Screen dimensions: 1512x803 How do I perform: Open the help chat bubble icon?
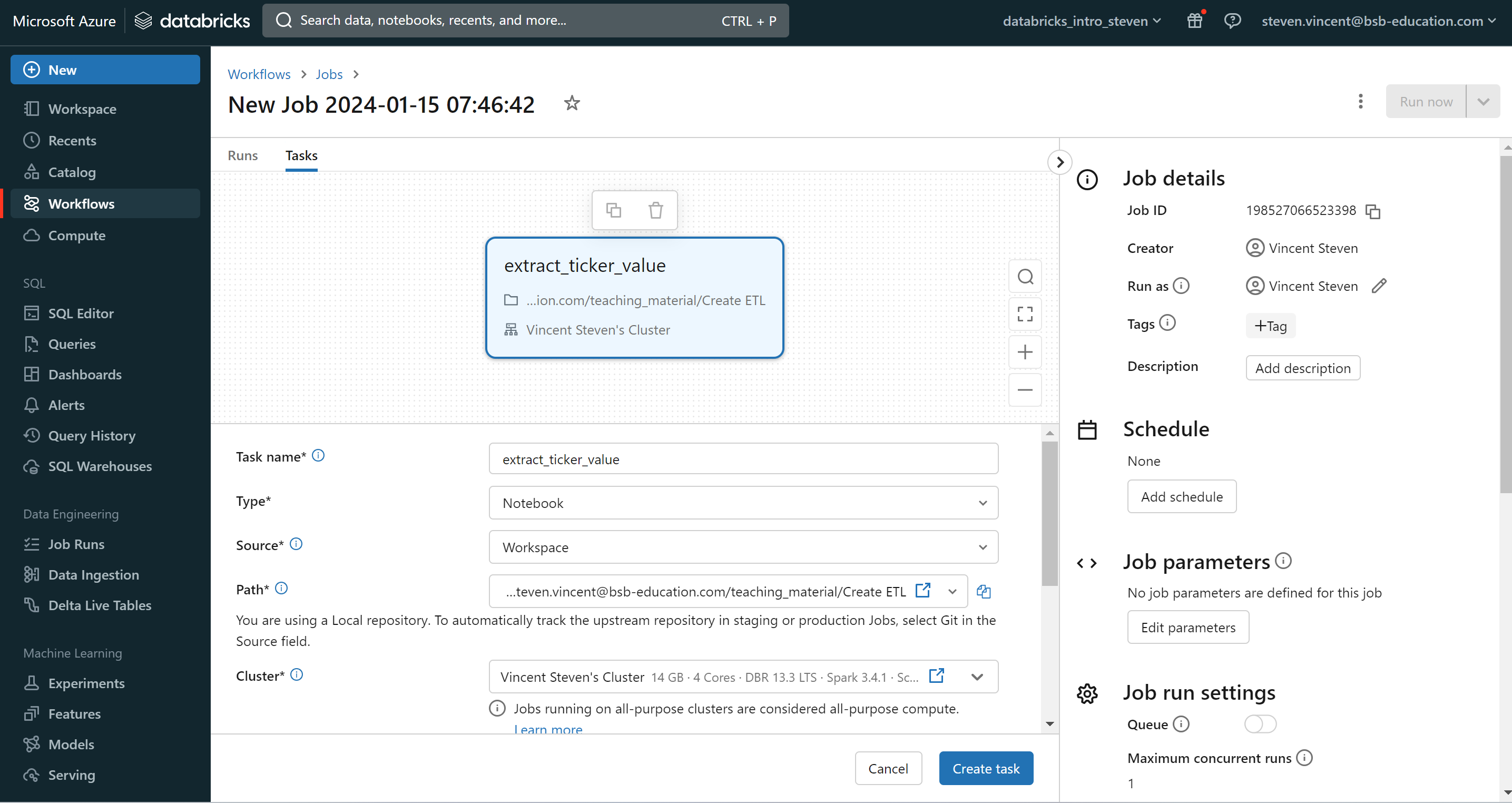(1232, 21)
